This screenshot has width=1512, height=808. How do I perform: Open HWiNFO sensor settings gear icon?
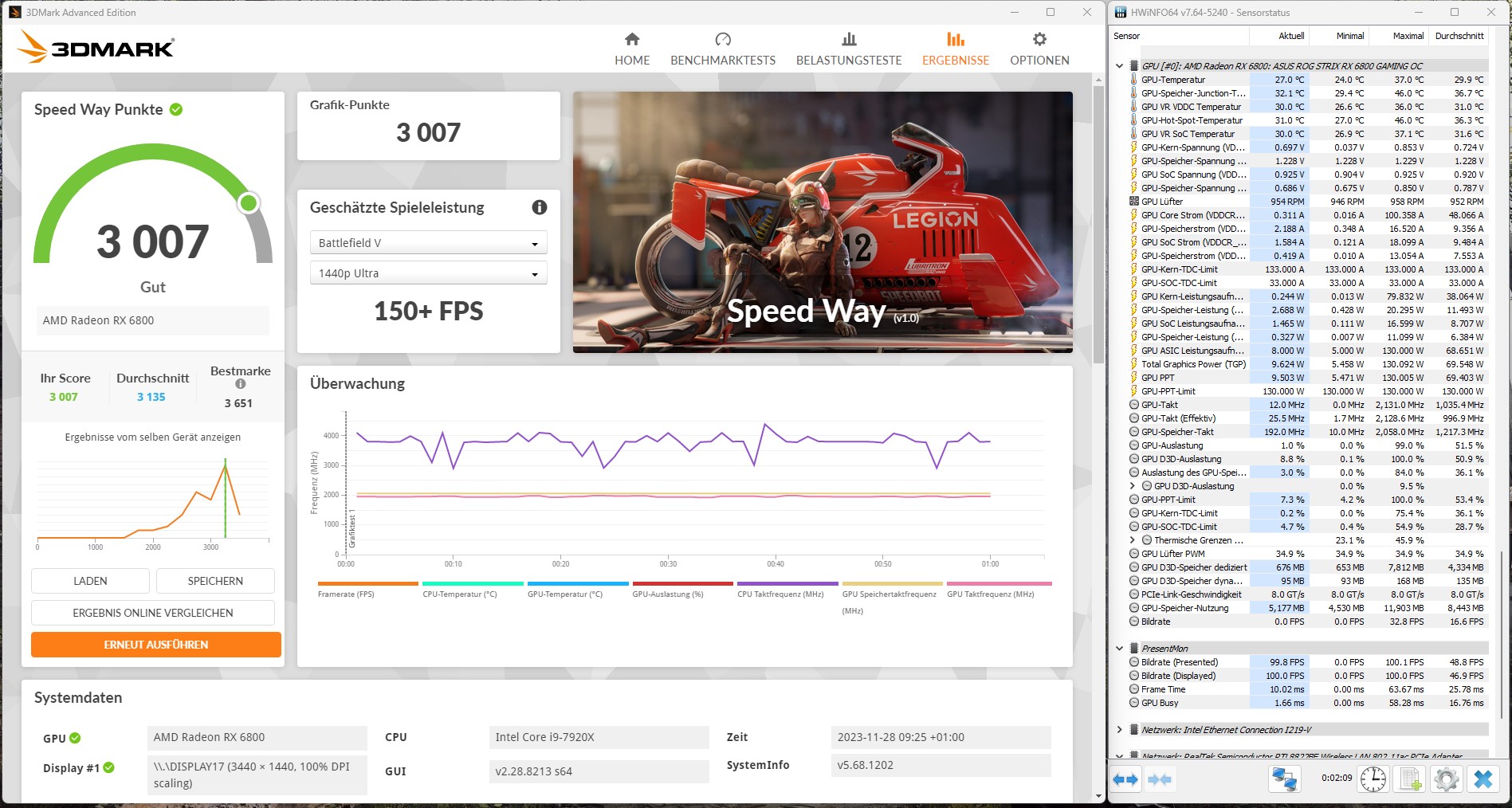(x=1447, y=779)
